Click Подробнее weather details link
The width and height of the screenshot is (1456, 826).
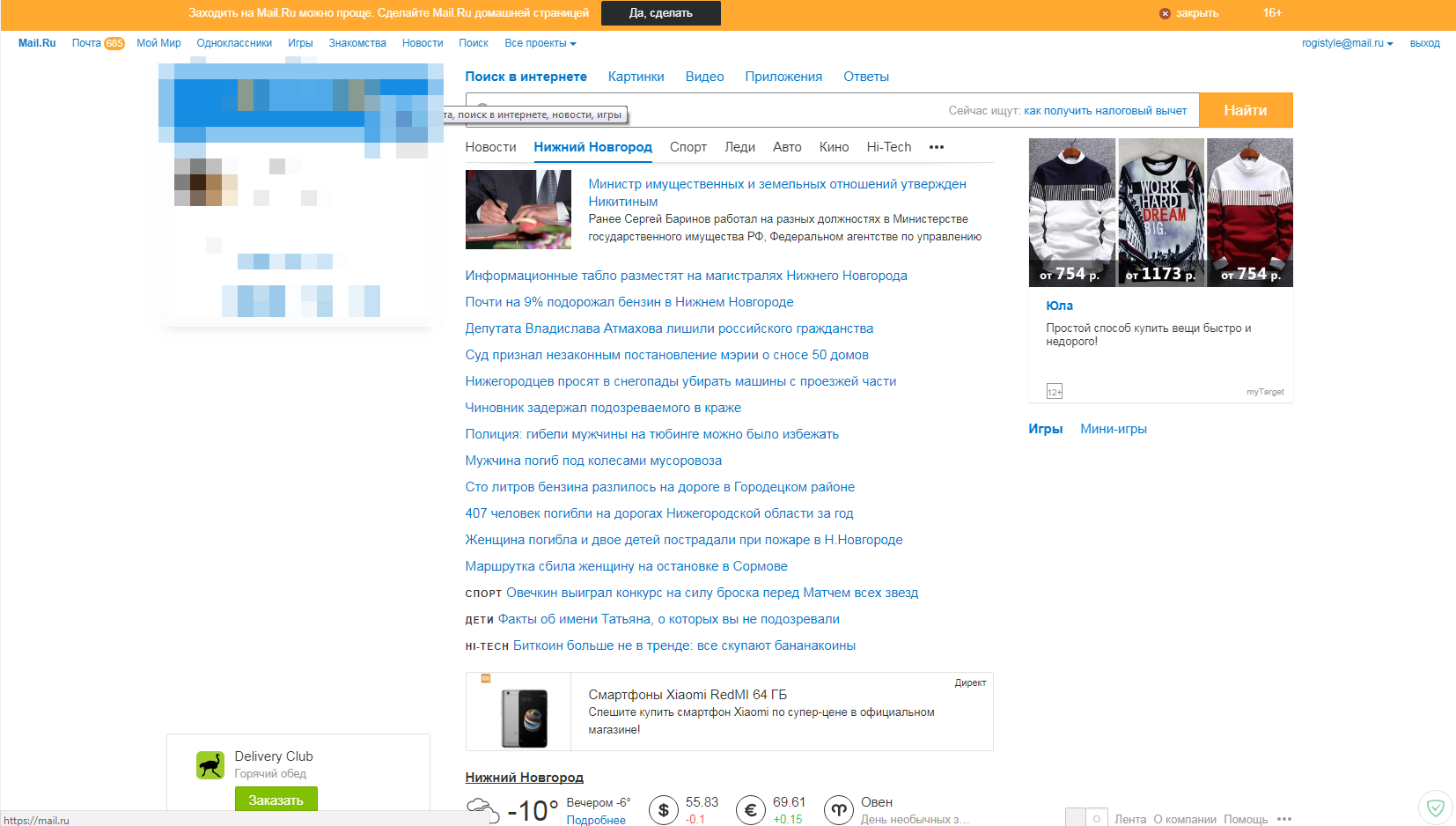pos(596,820)
